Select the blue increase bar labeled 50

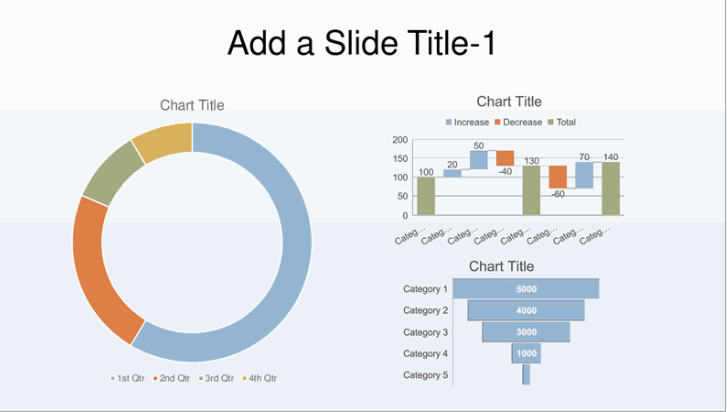[x=479, y=160]
